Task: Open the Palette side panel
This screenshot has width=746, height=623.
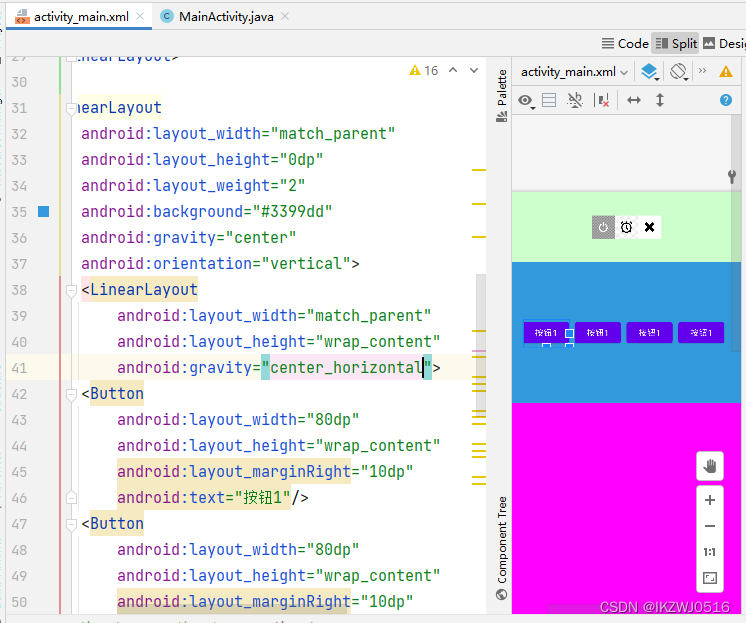Action: pos(502,95)
